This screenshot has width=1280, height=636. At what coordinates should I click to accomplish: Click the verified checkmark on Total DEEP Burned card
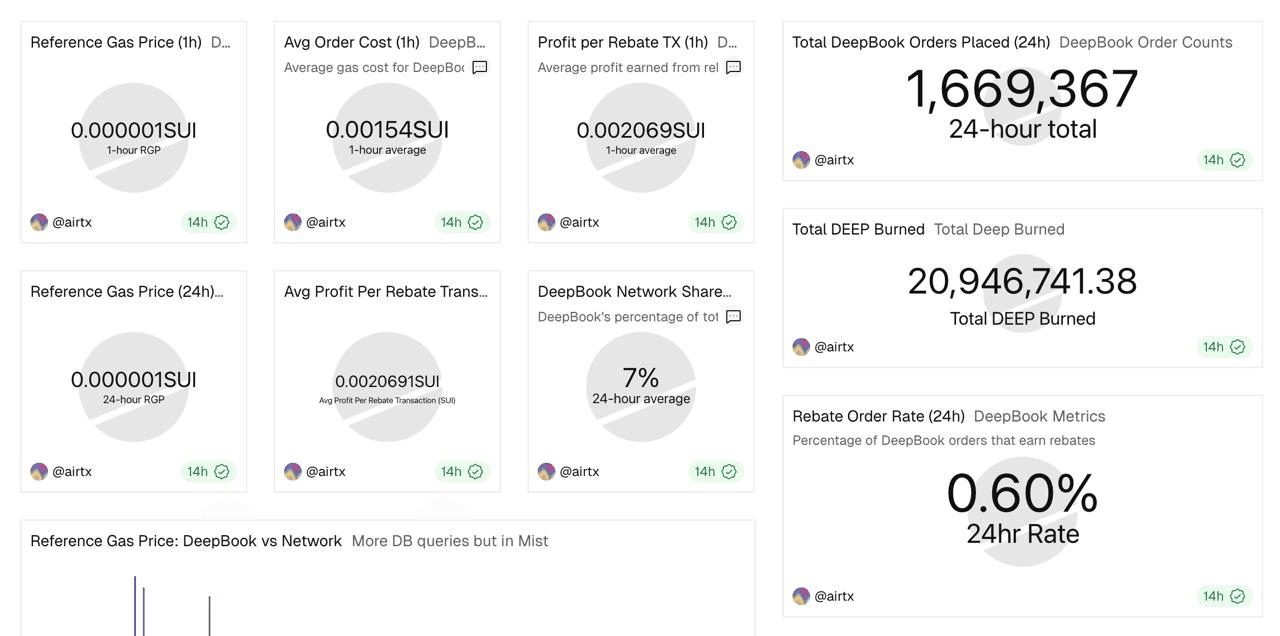[1240, 346]
